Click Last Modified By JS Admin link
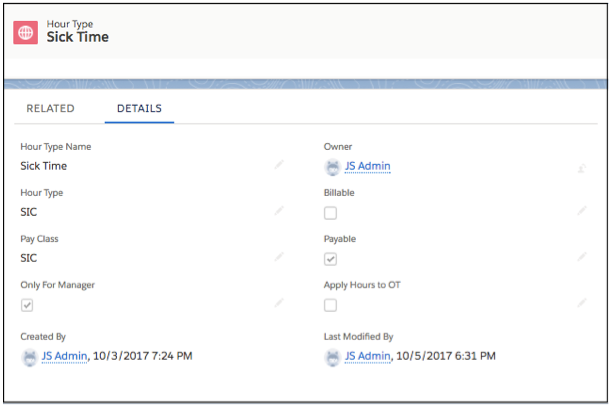This screenshot has width=611, height=406. click(x=367, y=355)
